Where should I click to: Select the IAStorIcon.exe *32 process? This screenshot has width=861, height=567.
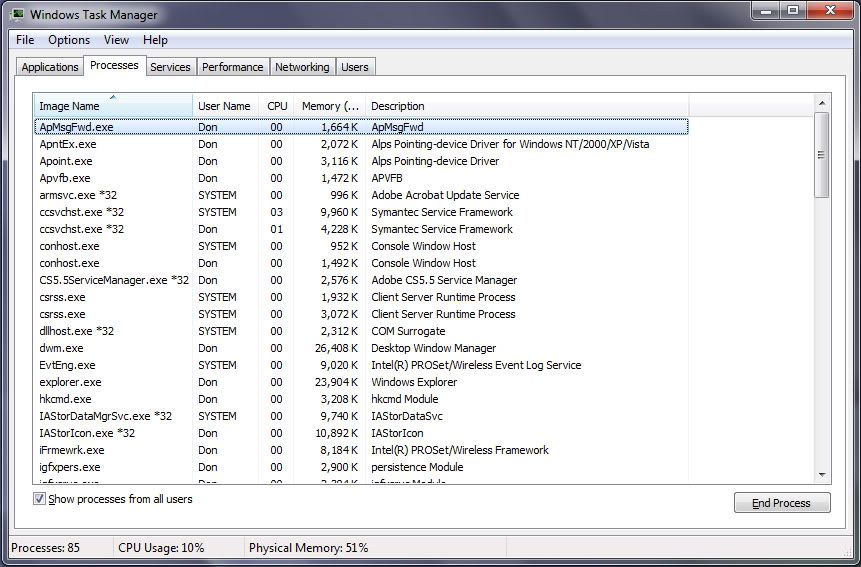pos(361,433)
